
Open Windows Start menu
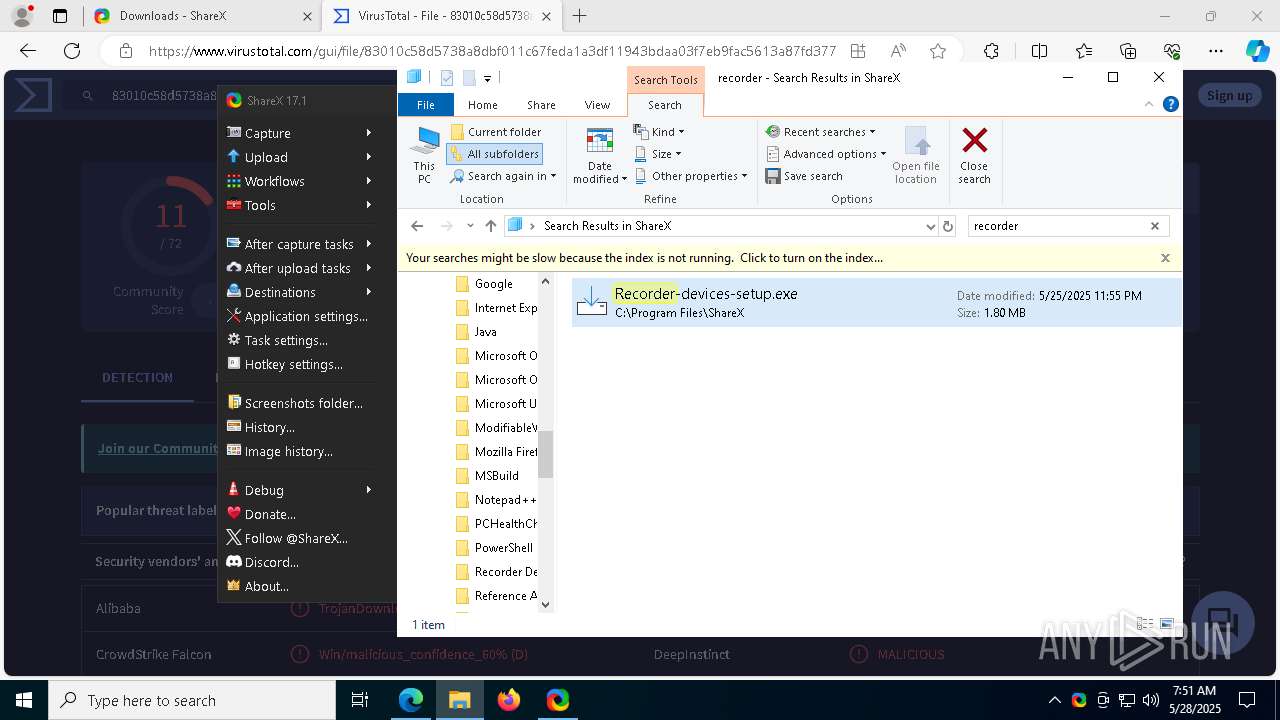point(23,700)
